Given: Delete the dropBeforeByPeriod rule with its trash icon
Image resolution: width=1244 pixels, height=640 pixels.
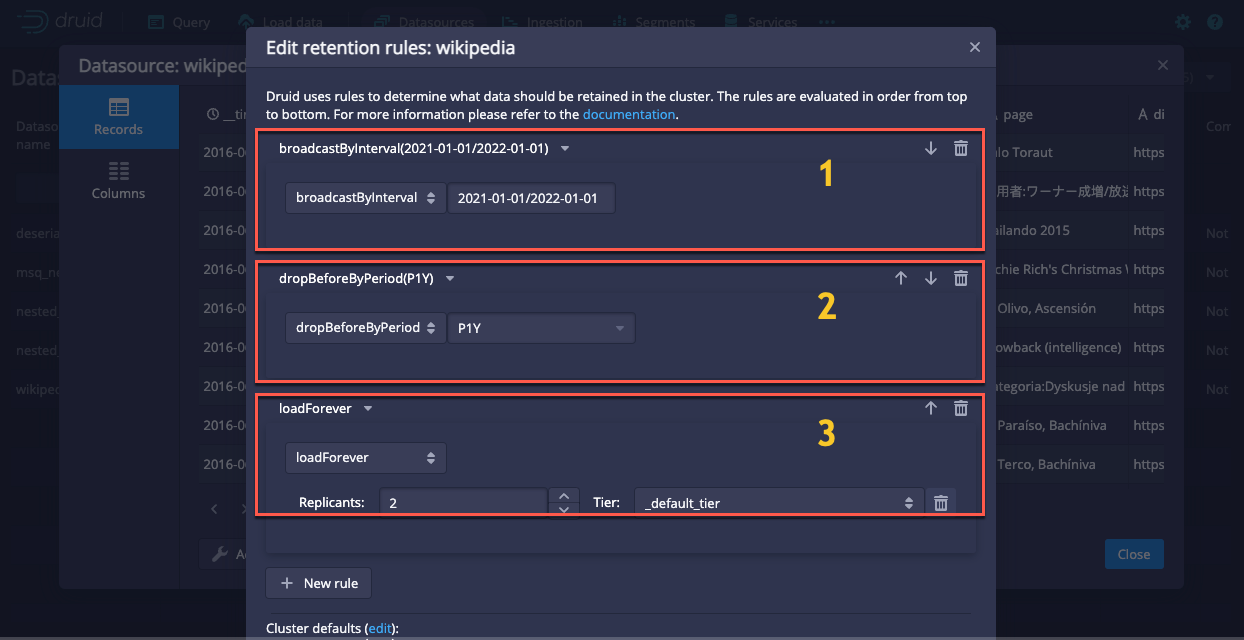Looking at the screenshot, I should (x=960, y=277).
